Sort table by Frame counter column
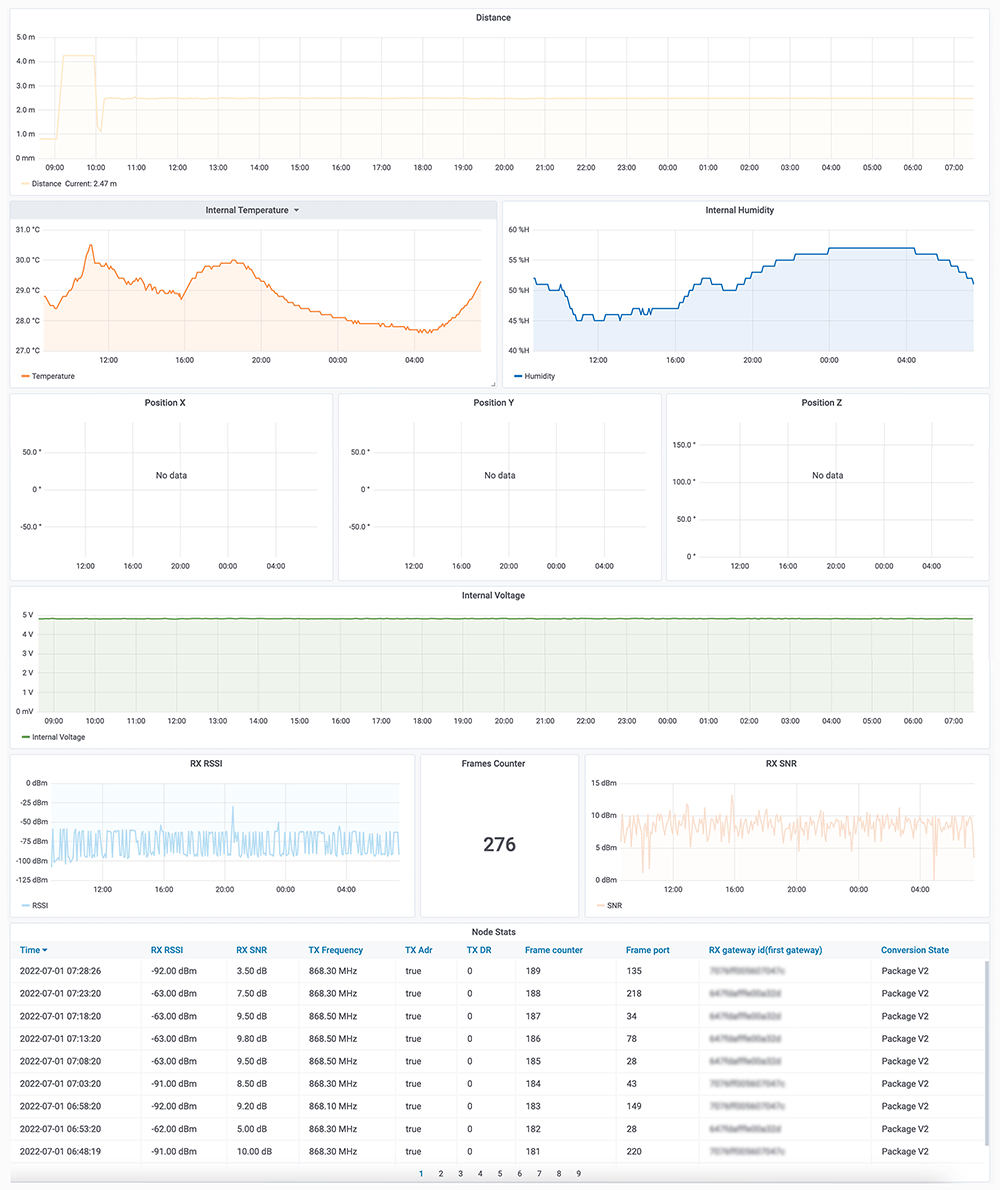The width and height of the screenshot is (1000, 1190). tap(554, 950)
